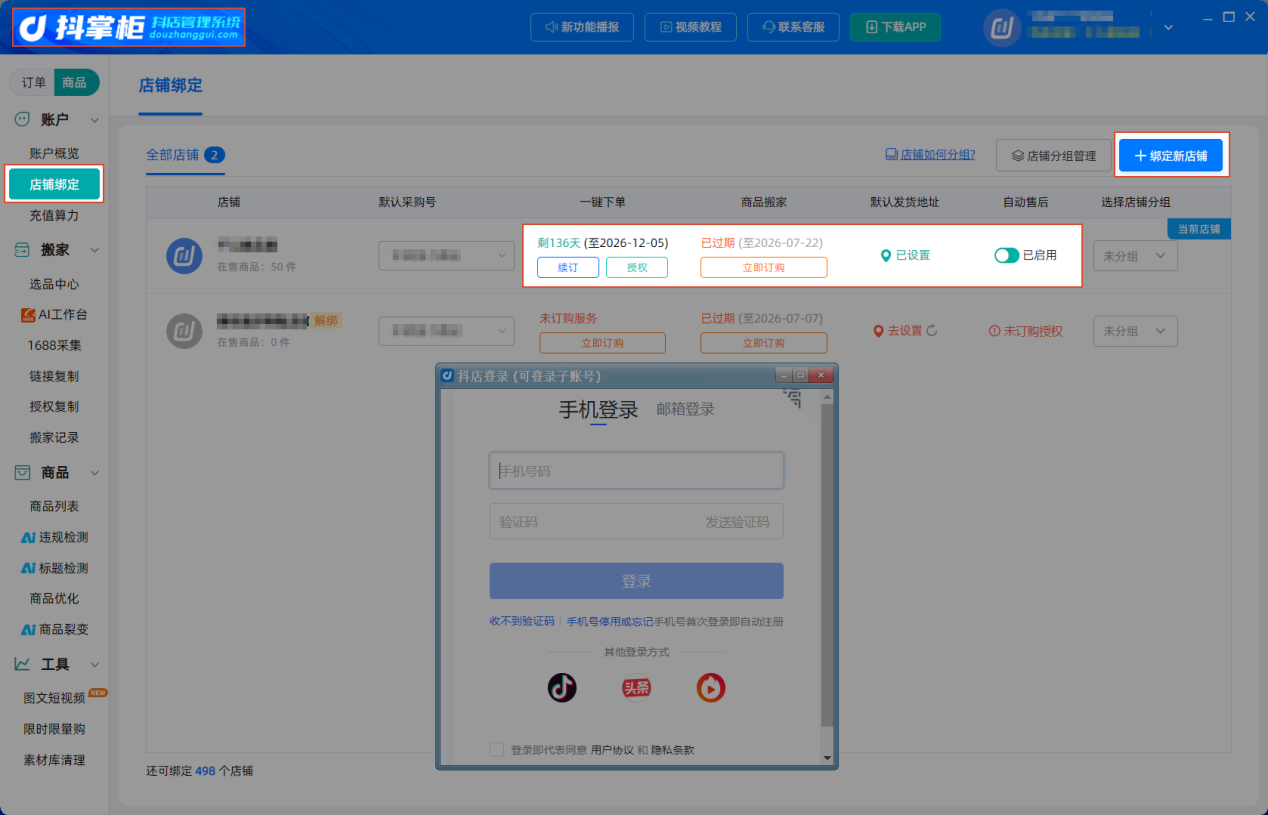Click second store's gray avatar icon
The image size is (1268, 815).
tap(184, 331)
